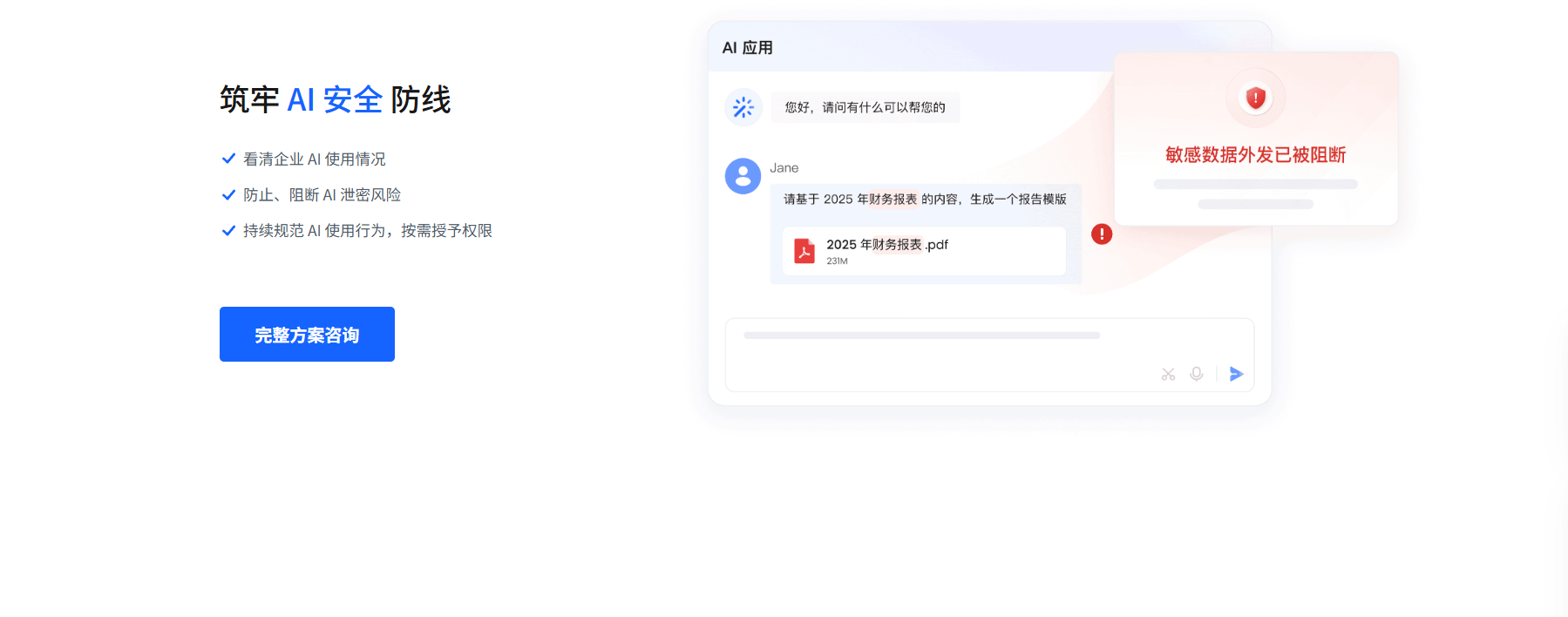This screenshot has height=617, width=1568.
Task: Click Jane's message requesting a report template
Action: point(925,200)
